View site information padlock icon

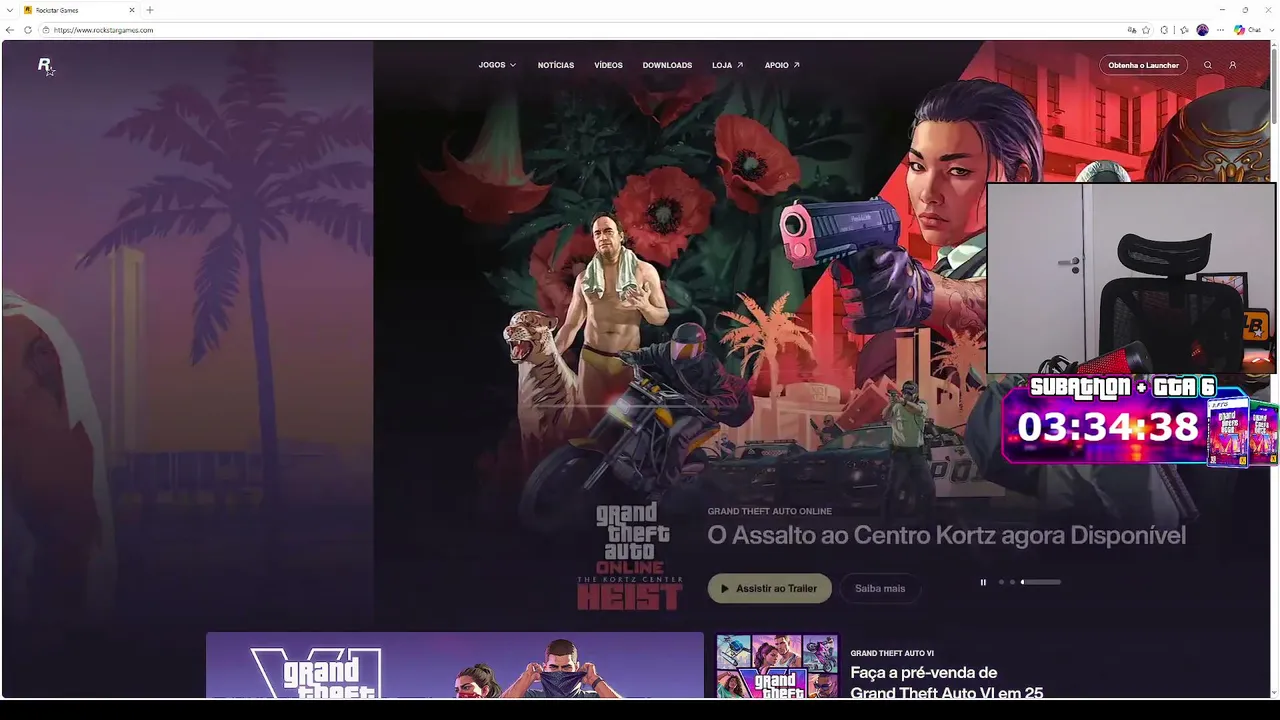(x=46, y=30)
